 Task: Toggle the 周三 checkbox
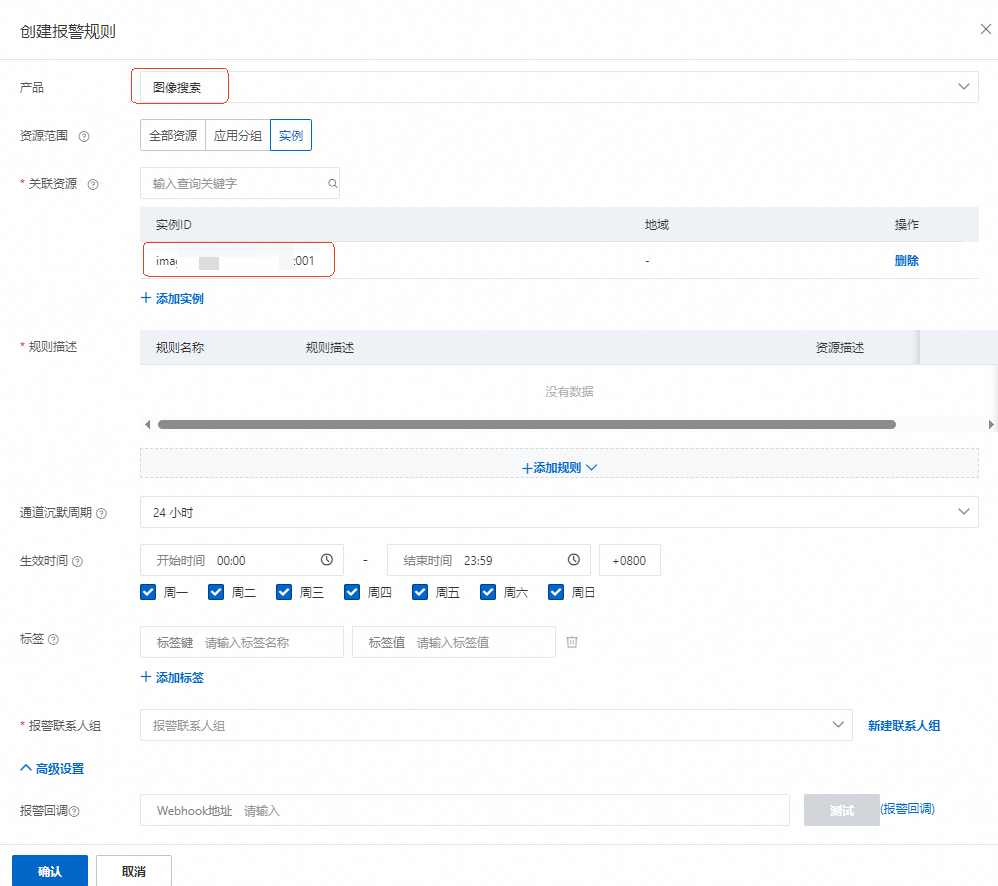click(x=284, y=592)
